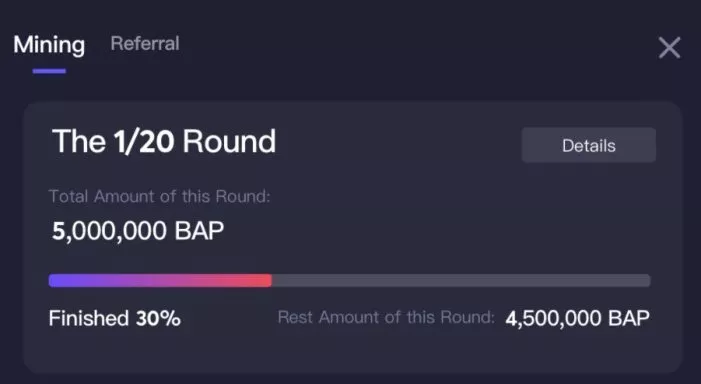Click the "The 1/20 Round" heading
Viewport: 701px width, 384px height.
point(164,142)
